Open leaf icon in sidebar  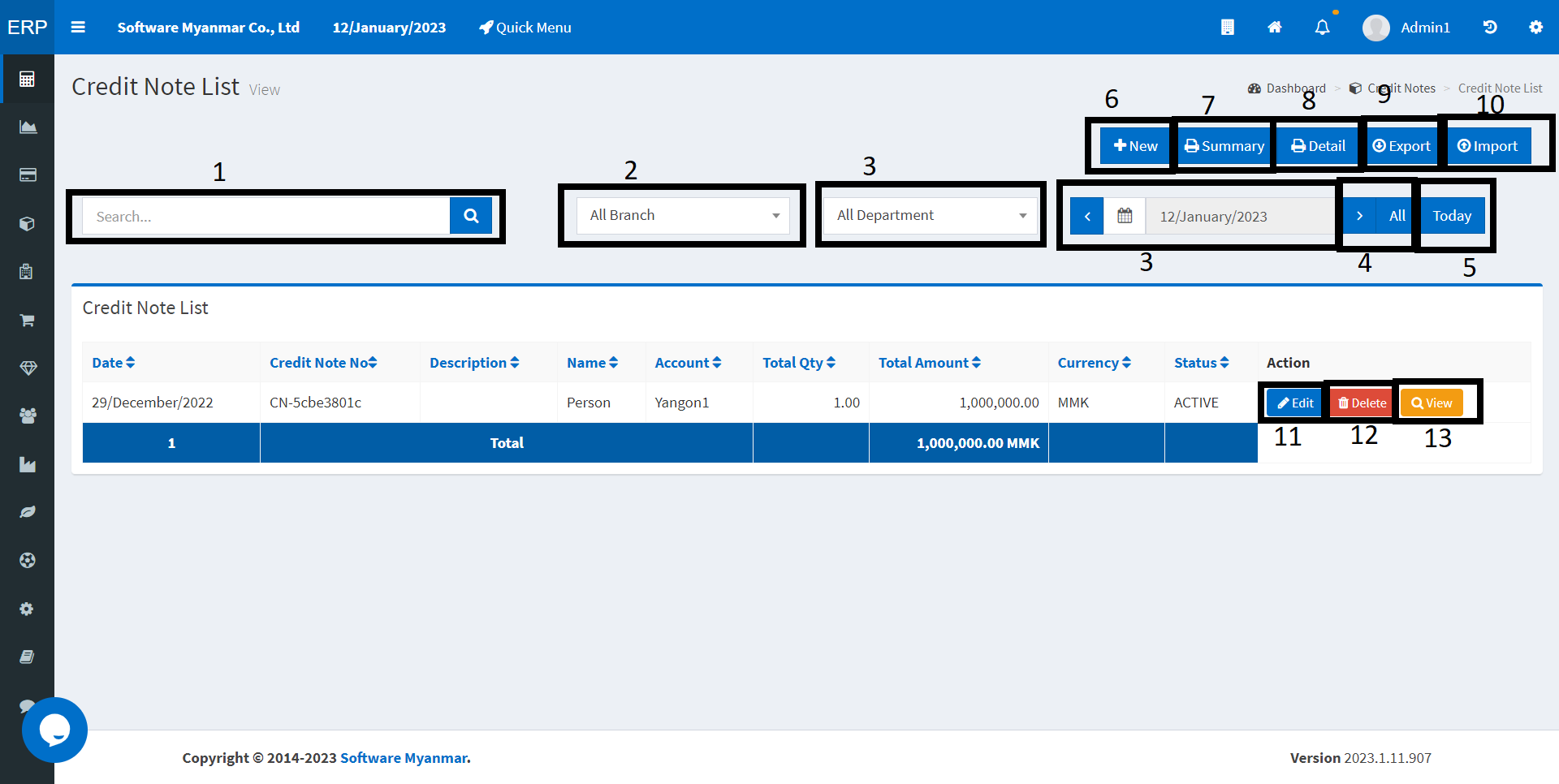pyautogui.click(x=27, y=512)
